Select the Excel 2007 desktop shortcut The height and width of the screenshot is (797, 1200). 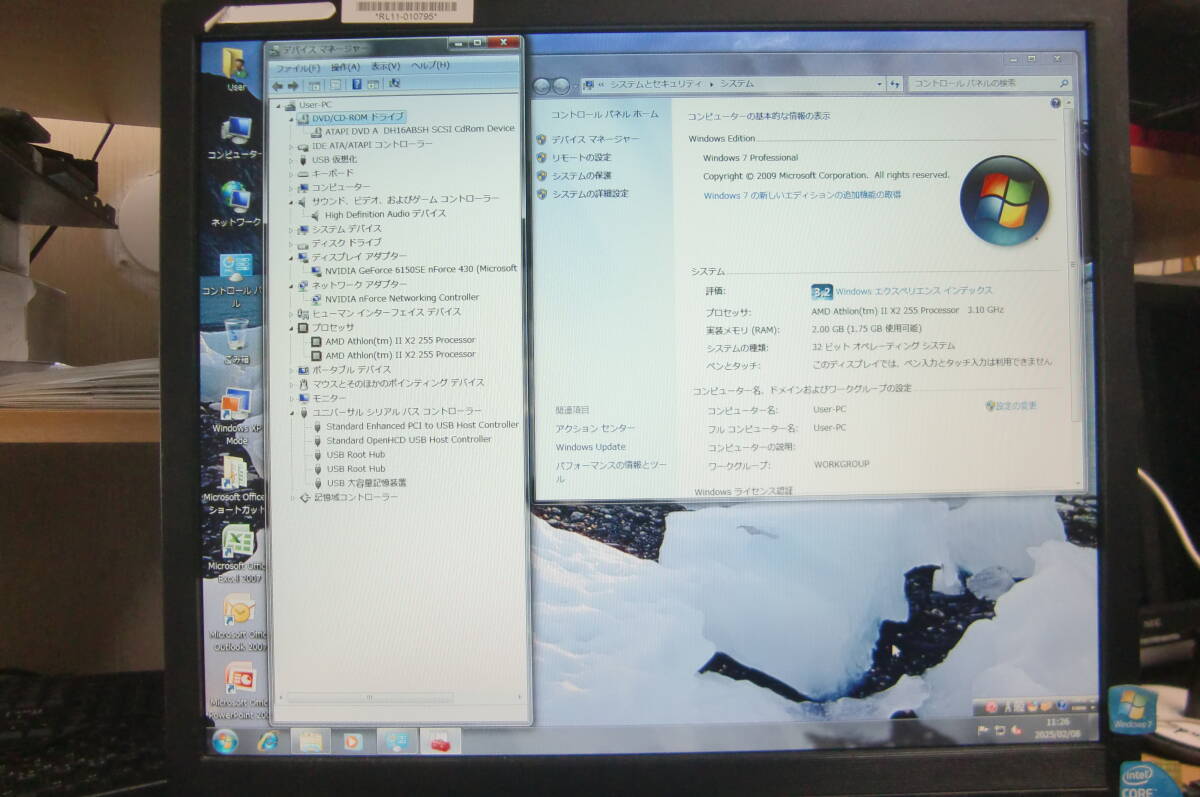point(236,555)
